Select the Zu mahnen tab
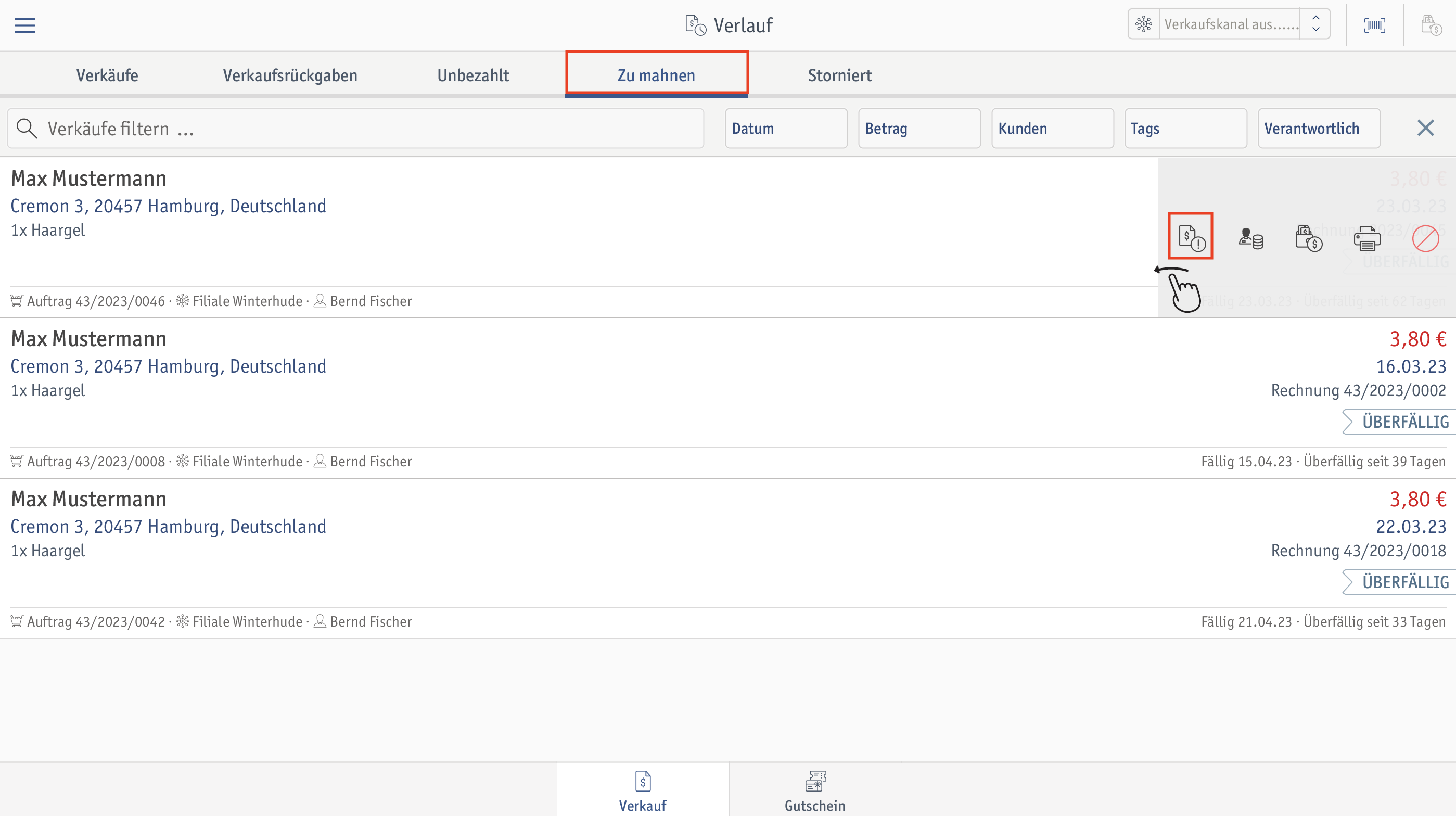The width and height of the screenshot is (1456, 816). (x=656, y=75)
